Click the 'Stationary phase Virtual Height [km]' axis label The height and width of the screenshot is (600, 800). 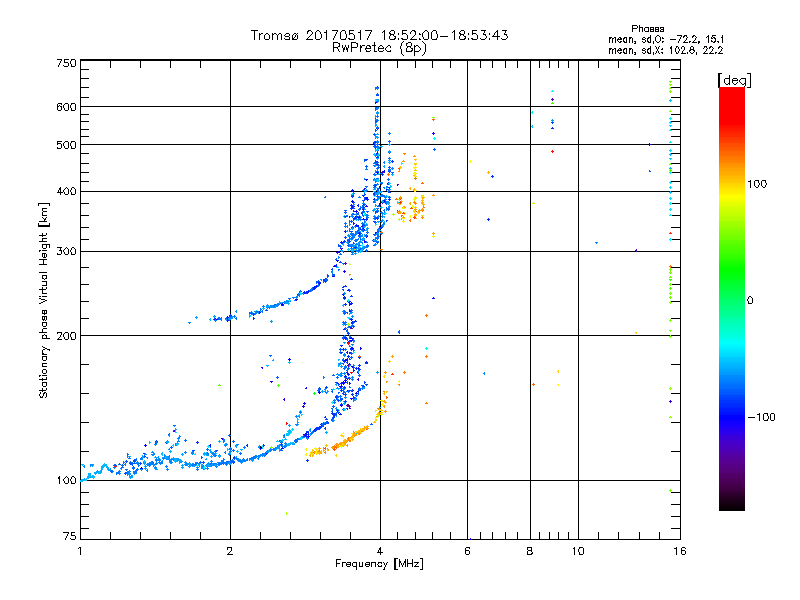(44, 301)
